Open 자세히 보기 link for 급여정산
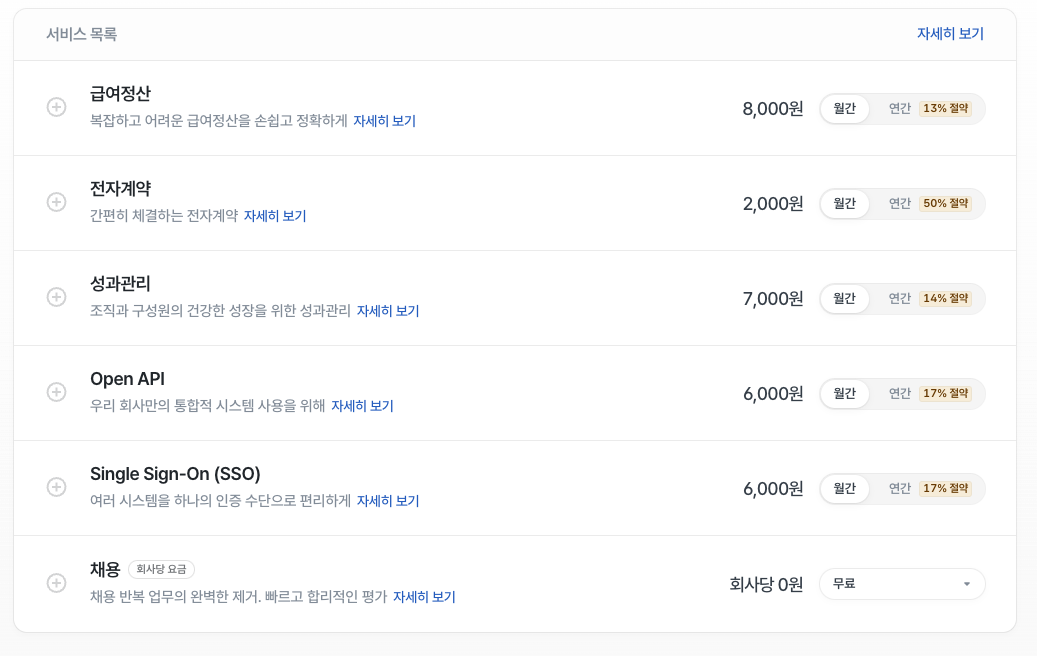 (384, 121)
